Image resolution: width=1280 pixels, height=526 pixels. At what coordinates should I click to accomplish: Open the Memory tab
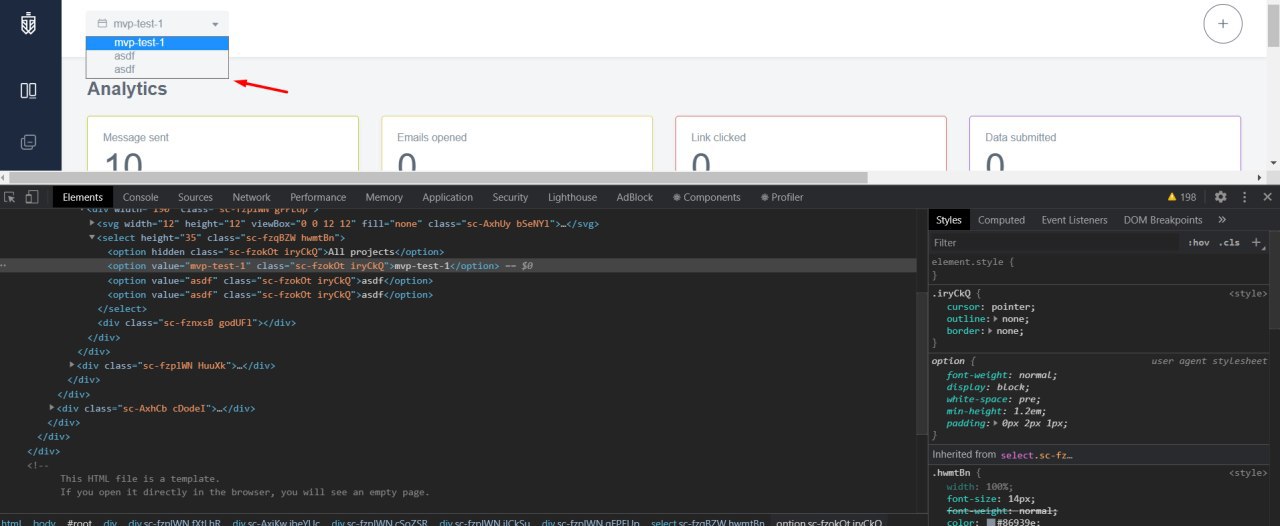384,197
